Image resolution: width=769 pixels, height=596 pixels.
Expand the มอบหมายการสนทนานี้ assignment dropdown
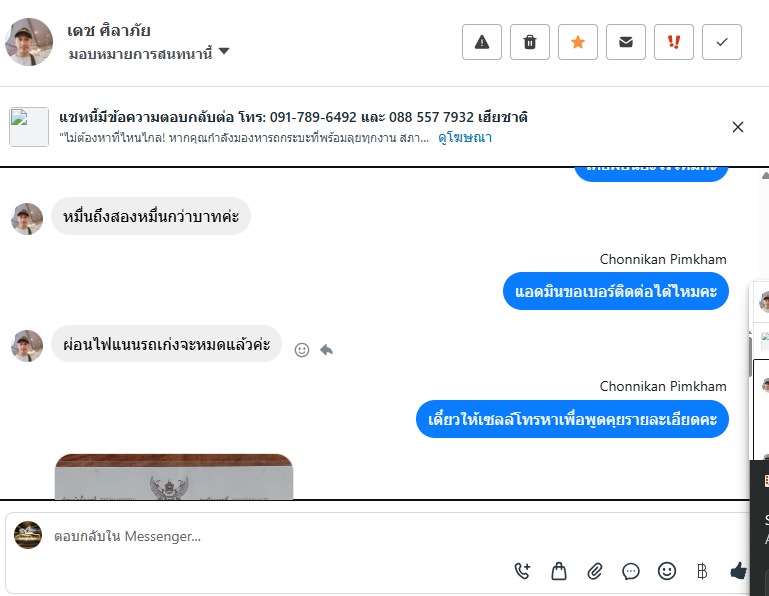coord(149,53)
